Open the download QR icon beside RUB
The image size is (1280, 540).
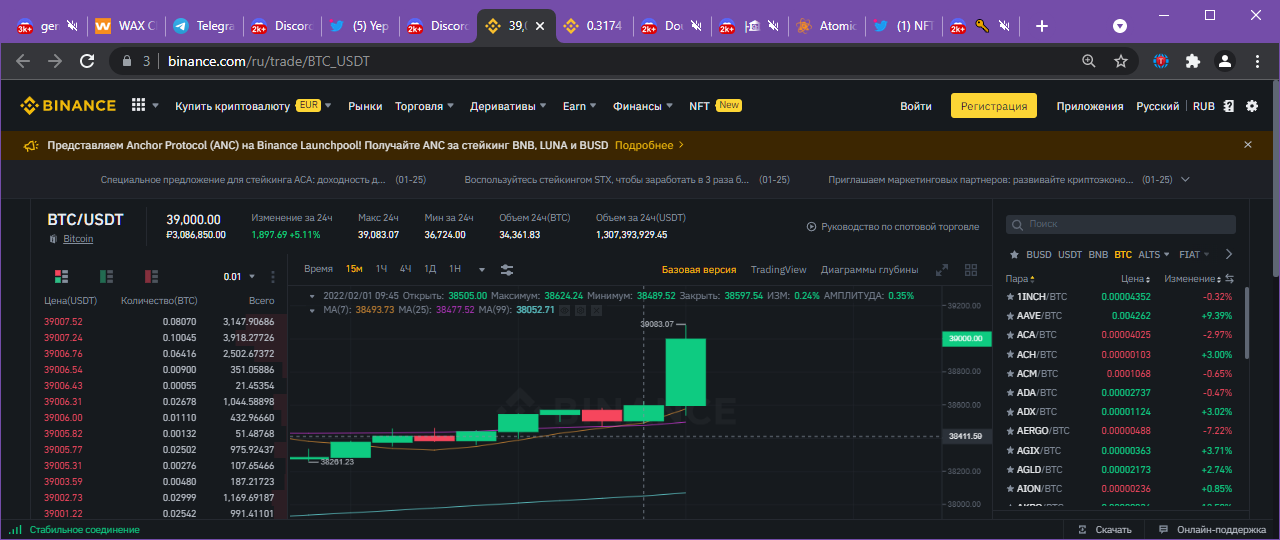coord(1229,106)
